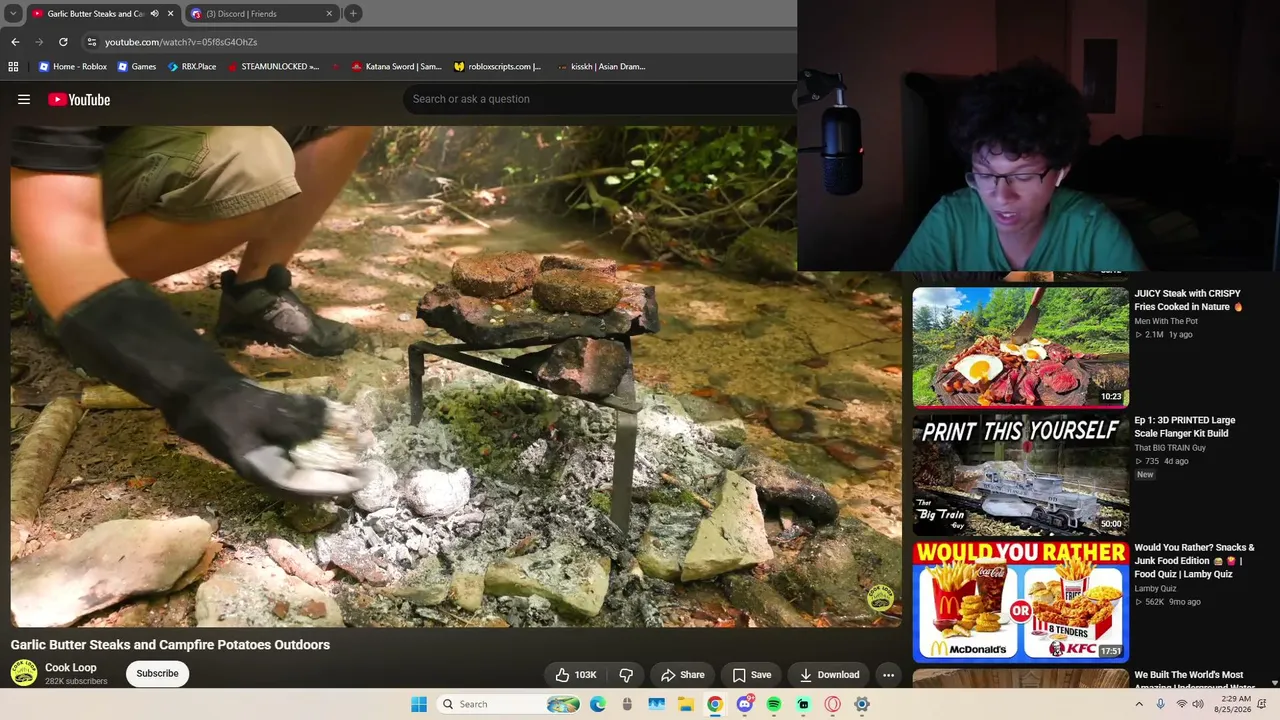
Task: Switch to Discord Friends tab
Action: 262,14
